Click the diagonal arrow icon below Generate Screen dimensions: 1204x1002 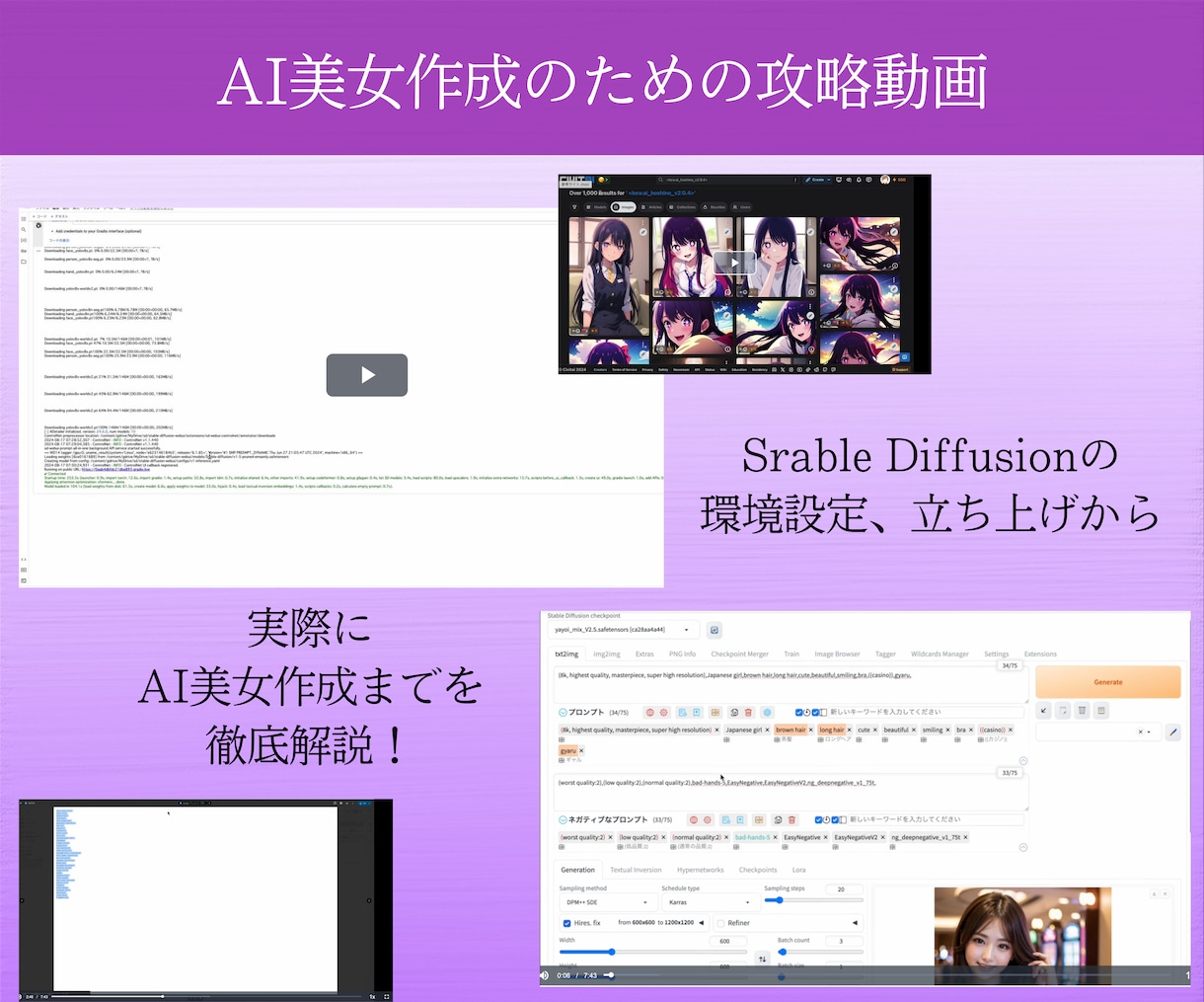point(1044,710)
